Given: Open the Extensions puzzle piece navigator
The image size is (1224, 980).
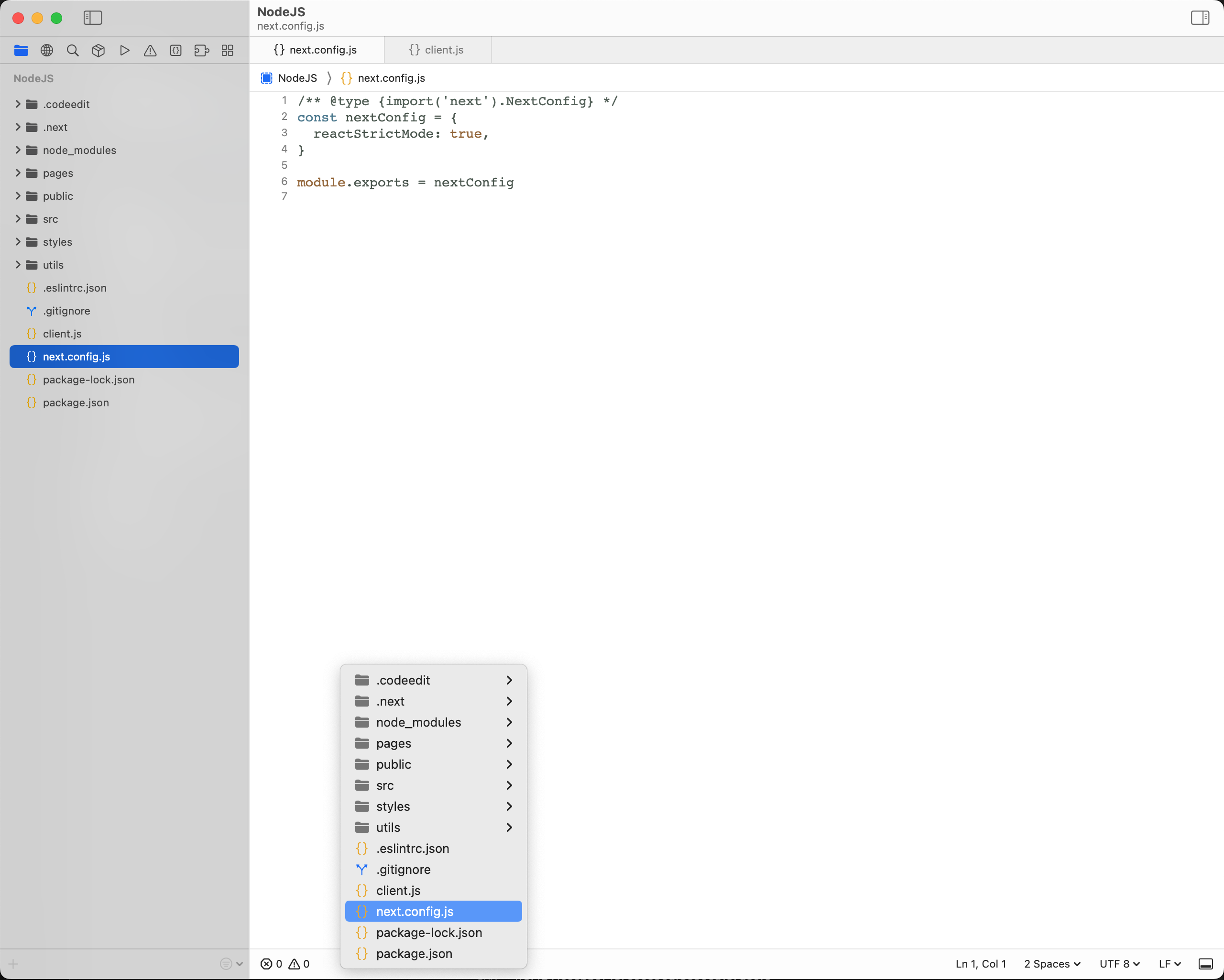Looking at the screenshot, I should coord(202,50).
